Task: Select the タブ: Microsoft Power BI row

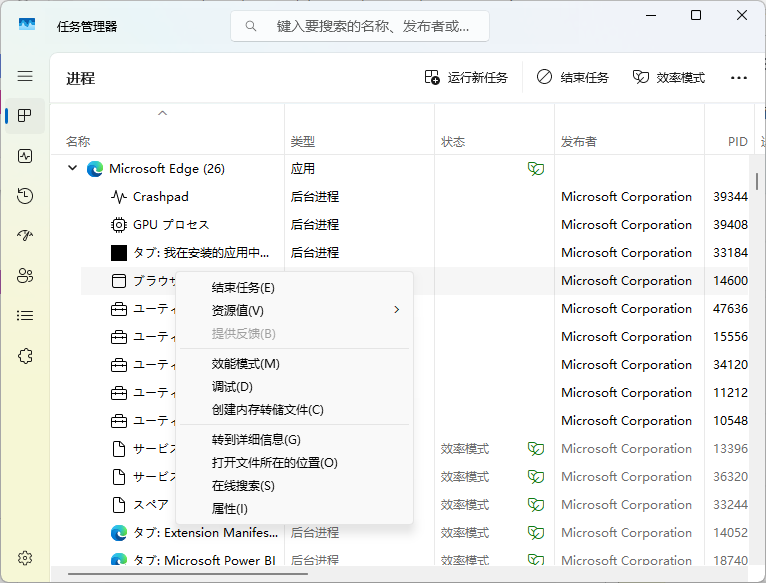Action: (414, 561)
